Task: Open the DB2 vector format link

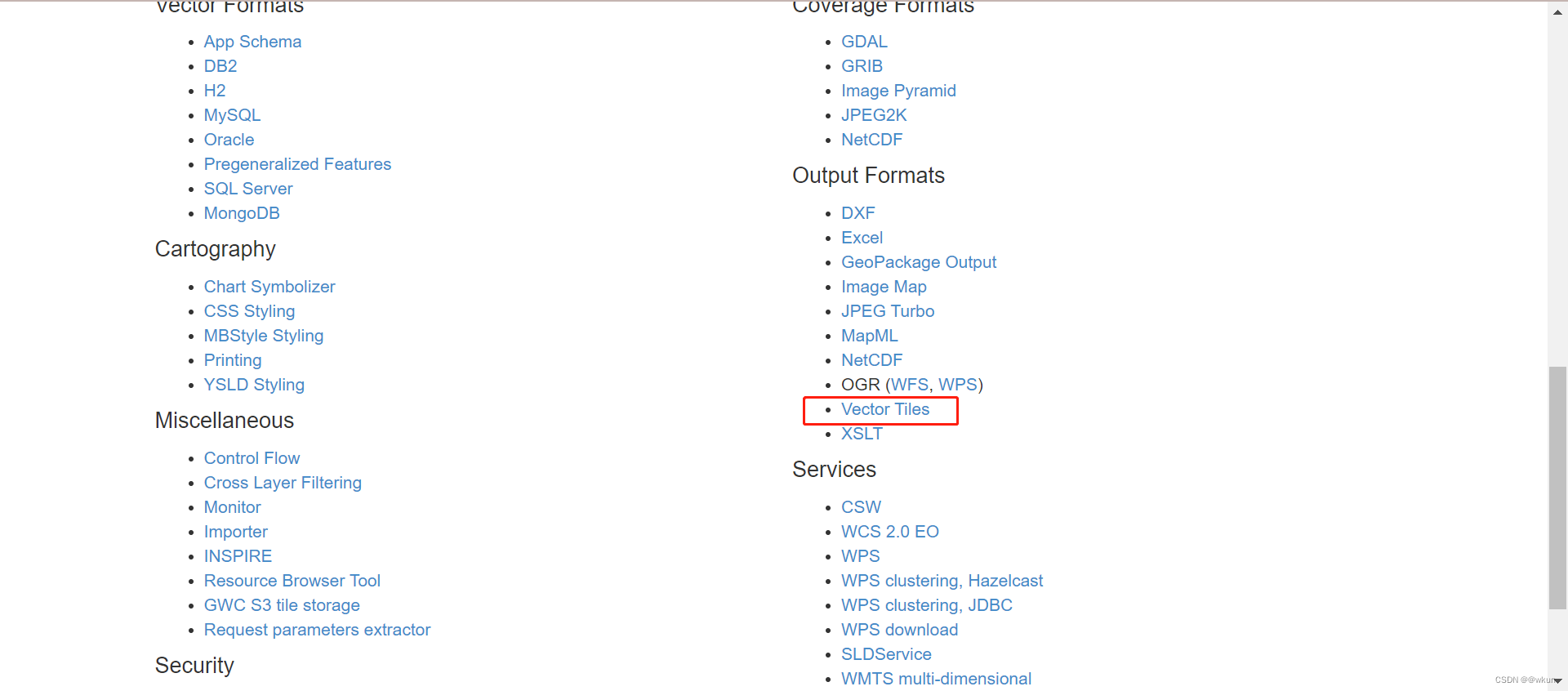Action: pos(220,66)
